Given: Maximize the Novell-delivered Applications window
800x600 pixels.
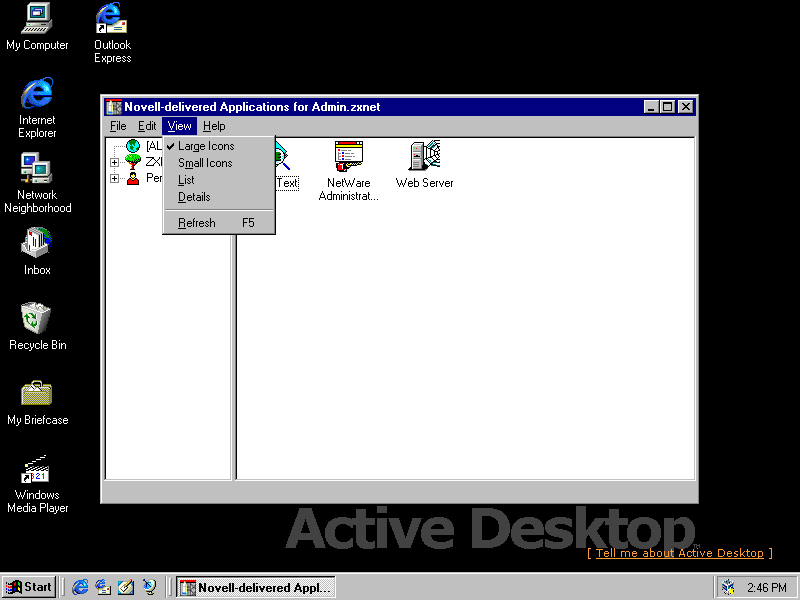Looking at the screenshot, I should [x=667, y=107].
